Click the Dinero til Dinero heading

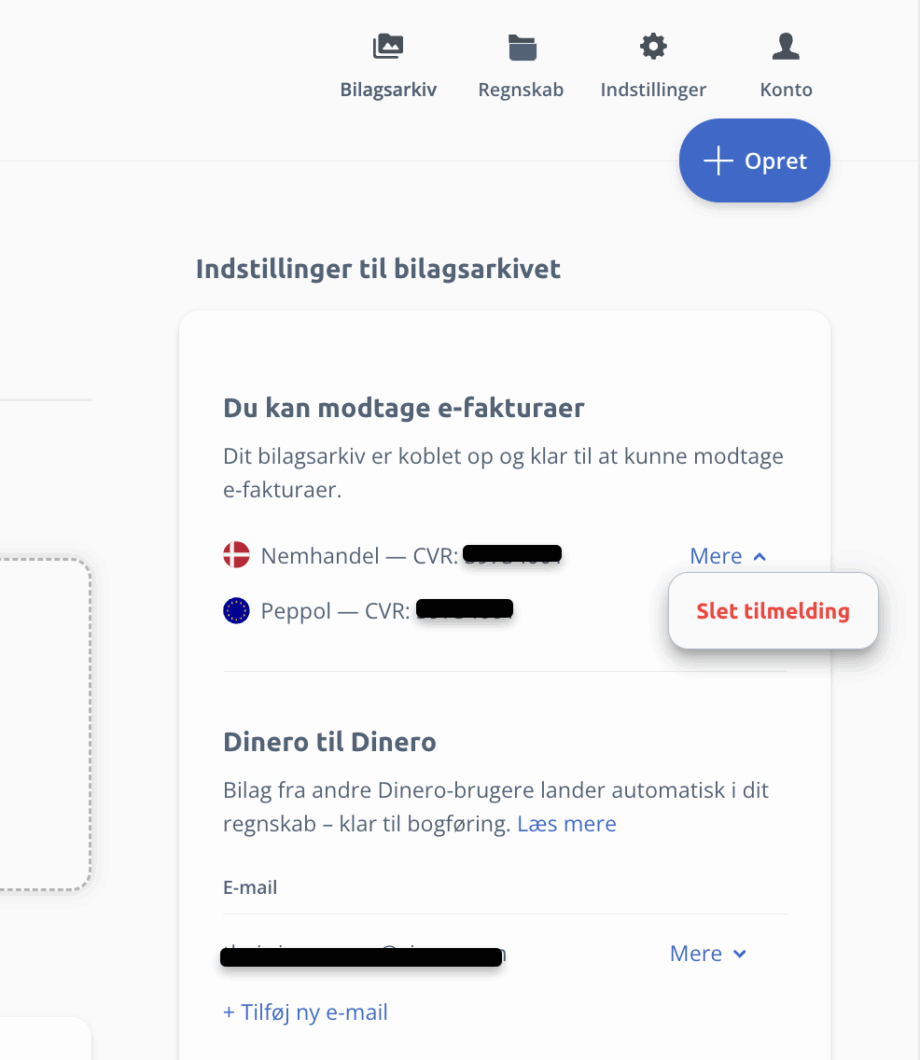330,742
